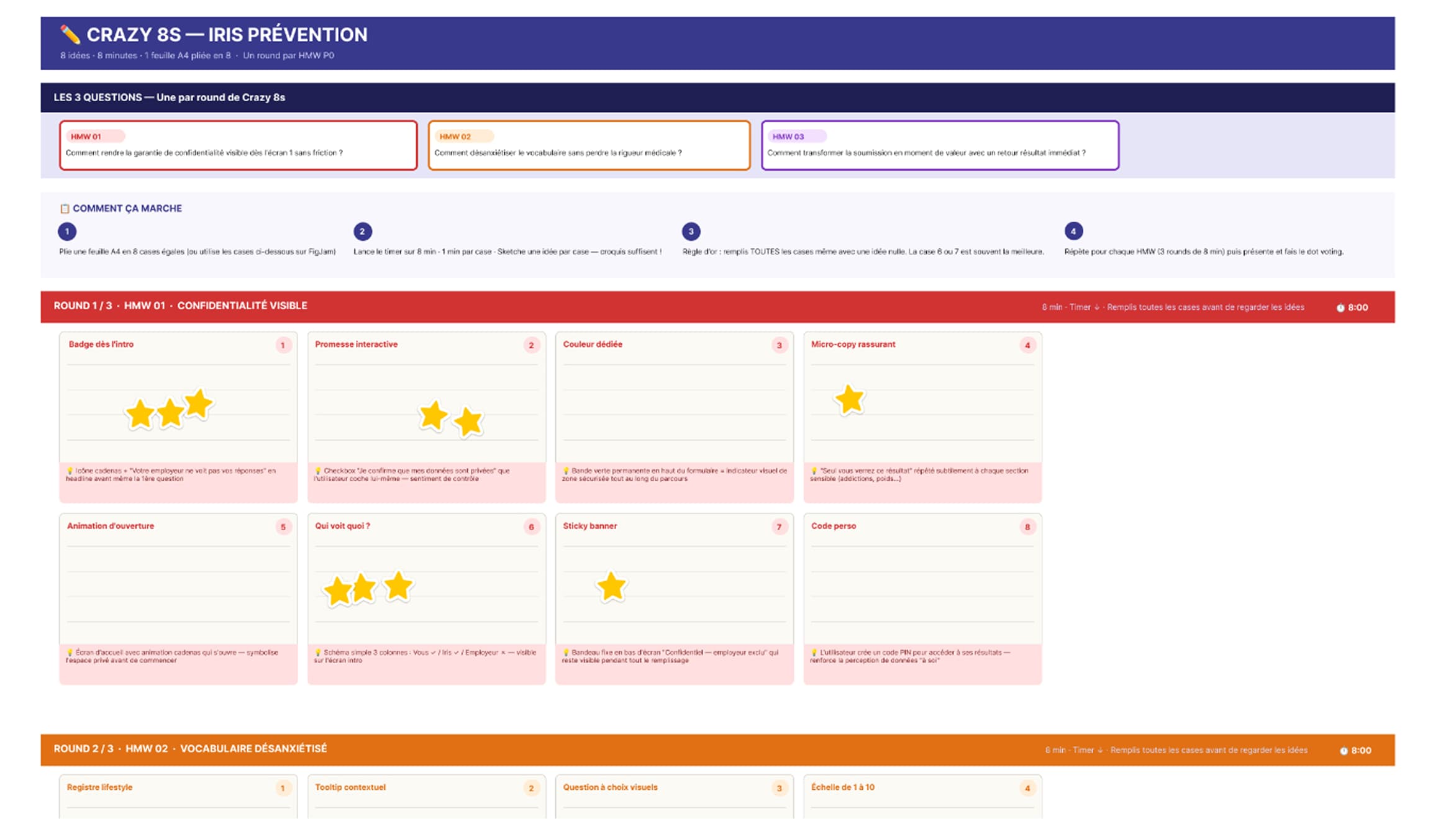Click number badge 3 on Couleur dédiée card
1456x819 pixels.
780,345
